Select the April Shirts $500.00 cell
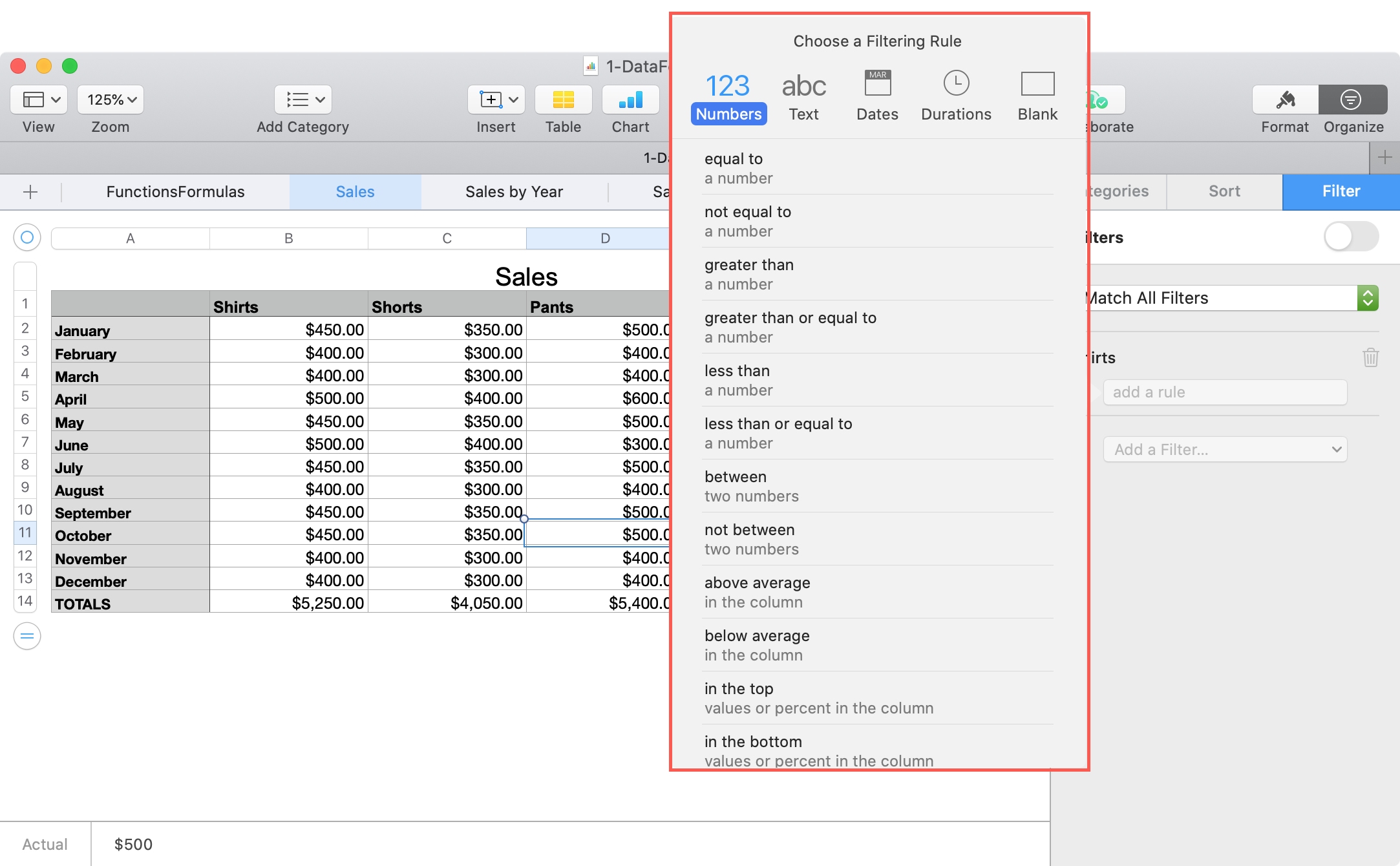1400x866 pixels. 289,397
